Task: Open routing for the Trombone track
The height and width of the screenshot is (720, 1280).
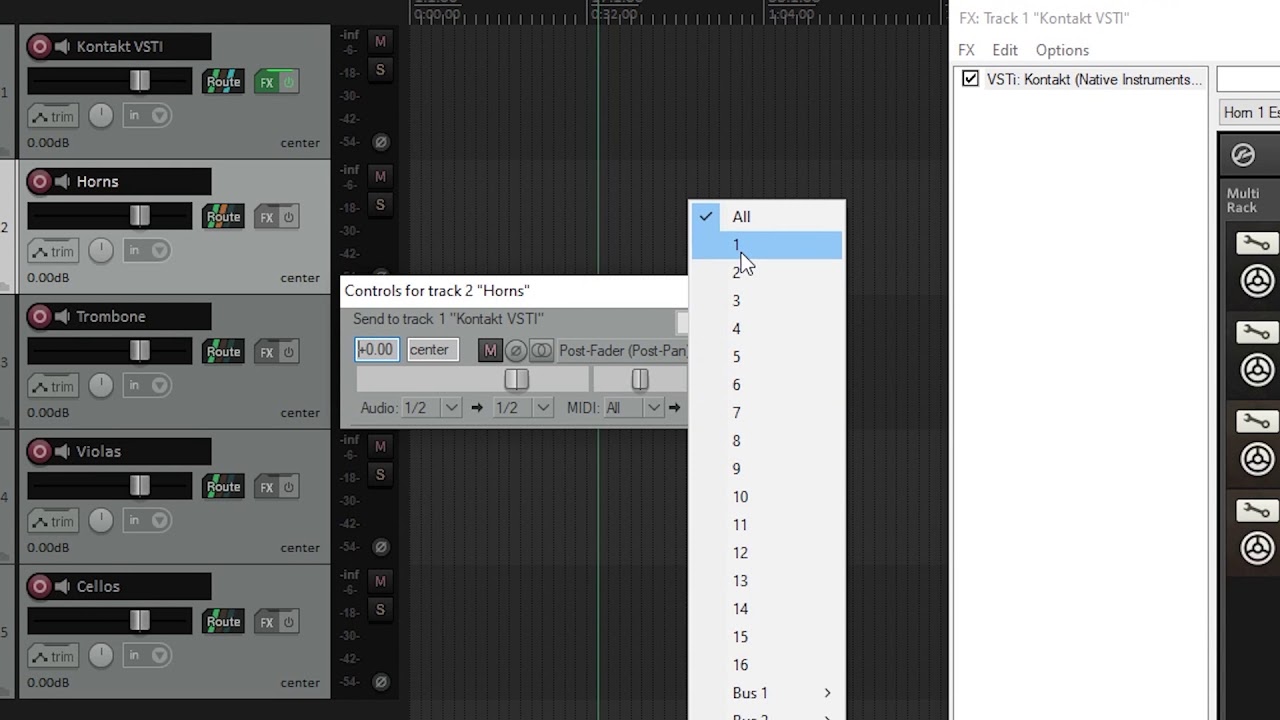Action: 223,352
